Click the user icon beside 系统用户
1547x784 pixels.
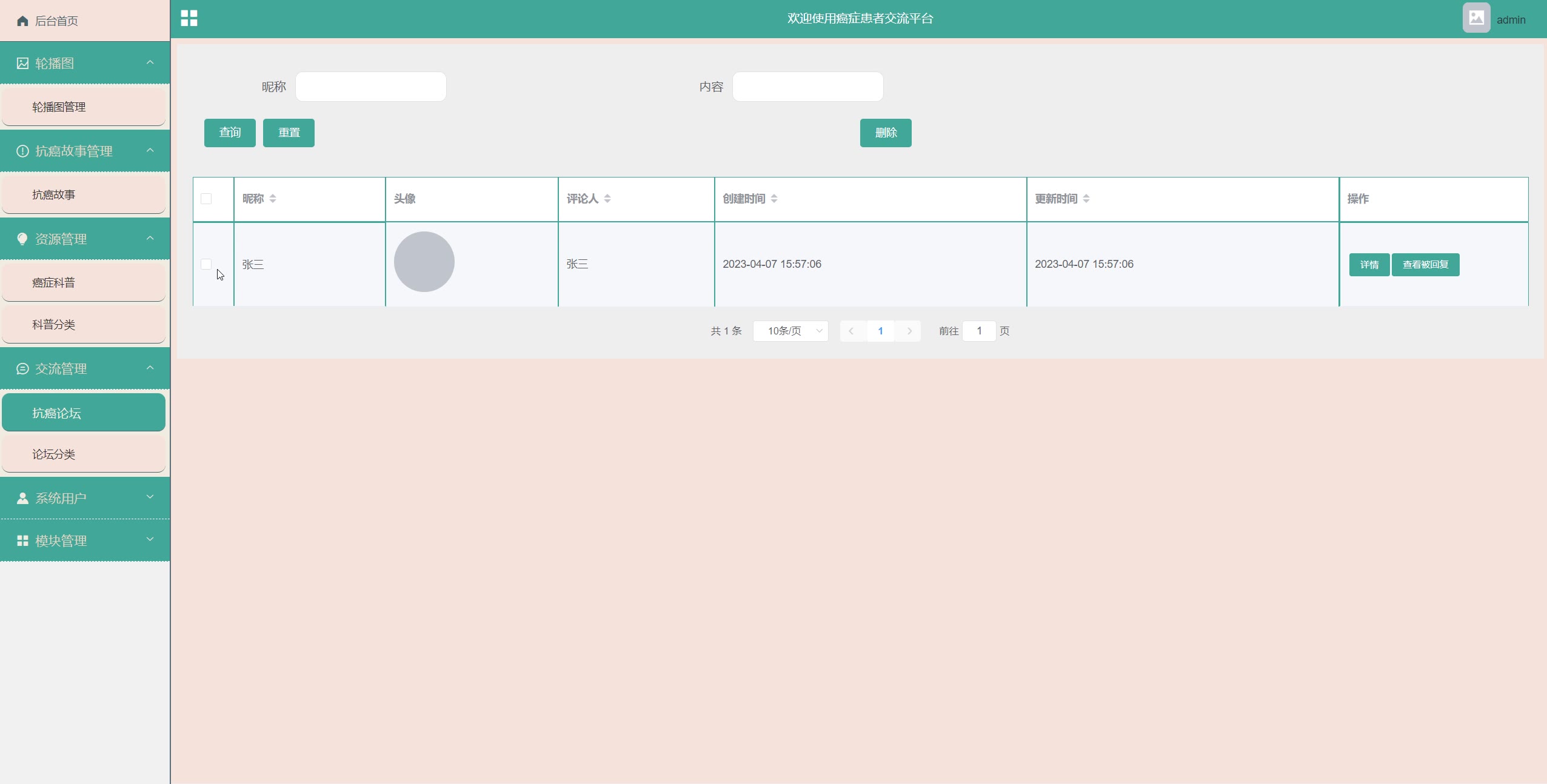click(22, 498)
